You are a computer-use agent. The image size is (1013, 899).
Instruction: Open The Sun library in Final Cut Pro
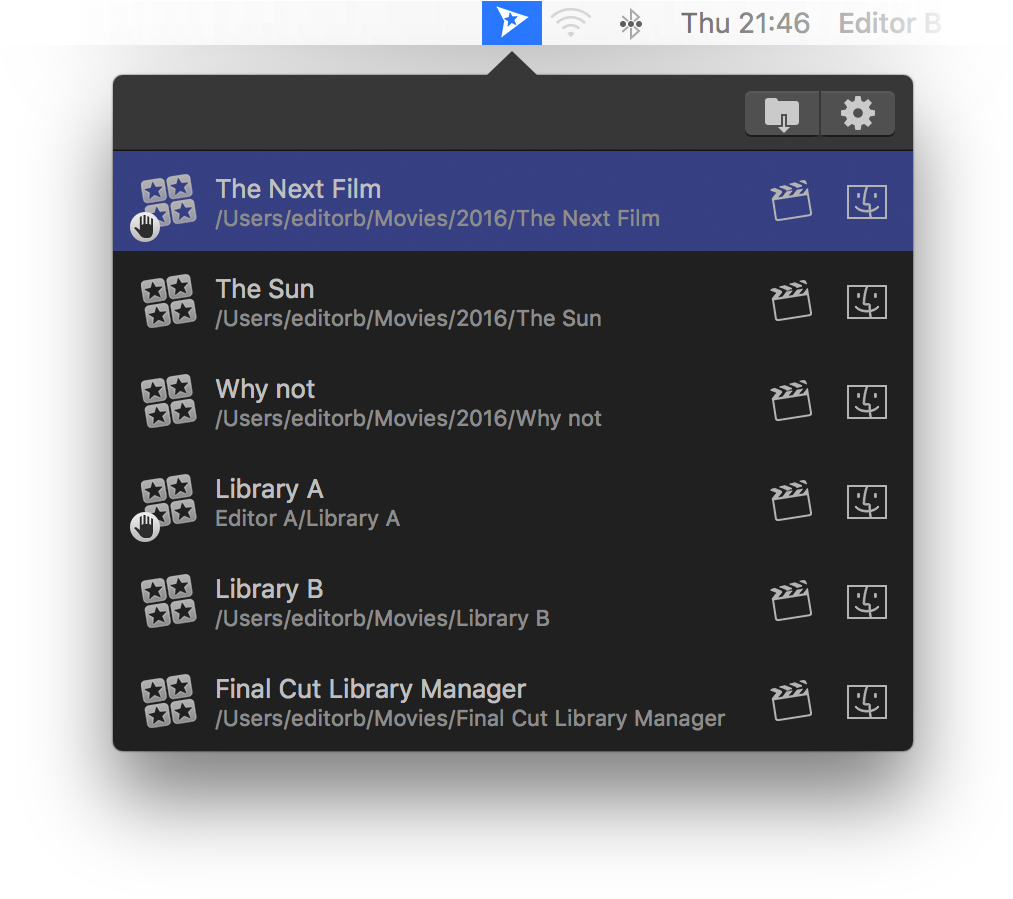click(791, 300)
